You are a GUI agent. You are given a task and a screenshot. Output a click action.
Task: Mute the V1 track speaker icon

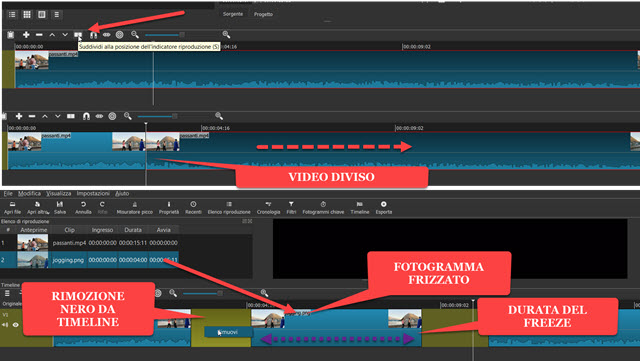tap(5, 325)
